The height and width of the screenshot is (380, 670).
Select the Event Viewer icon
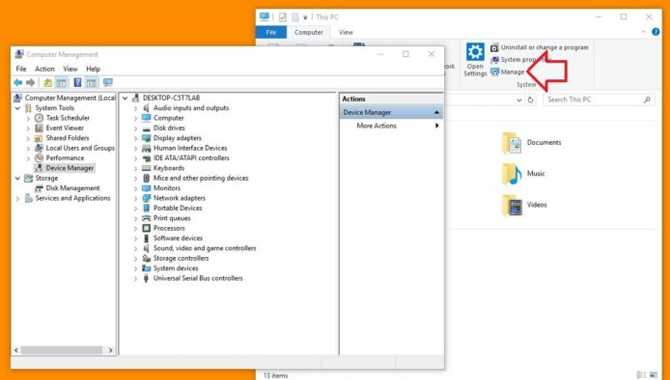[39, 128]
